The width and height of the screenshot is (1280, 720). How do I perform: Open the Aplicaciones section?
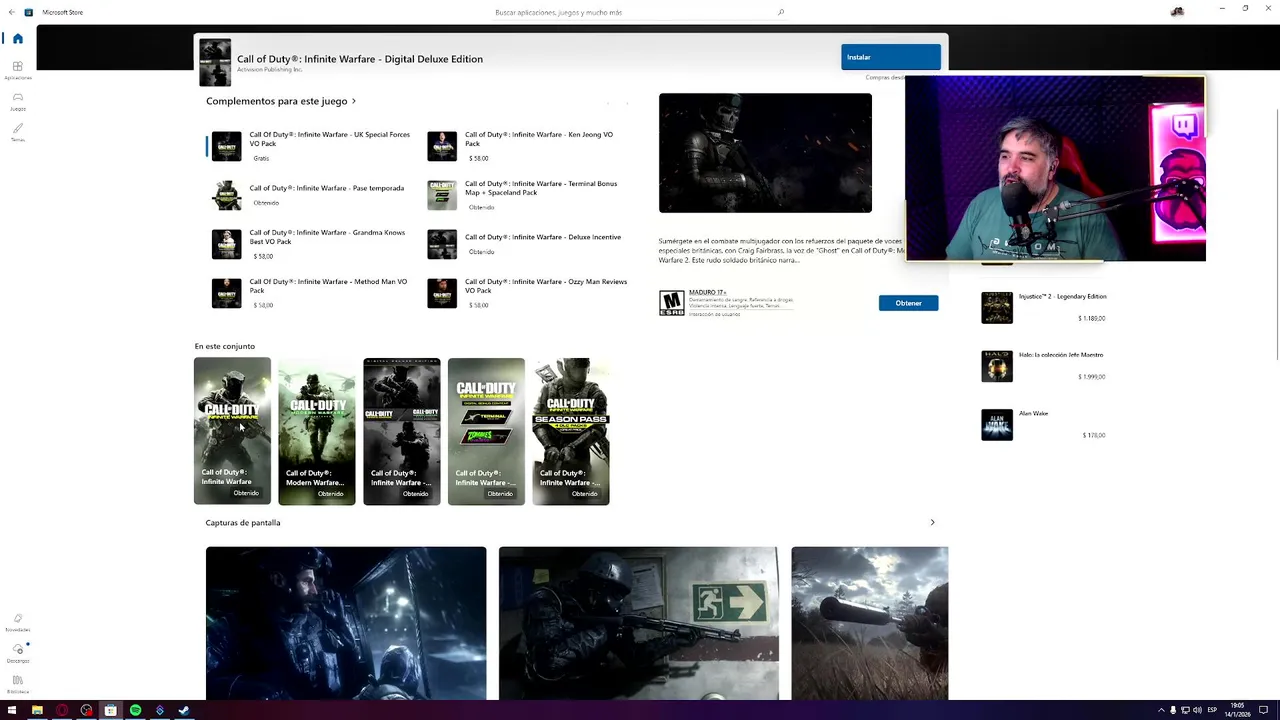coord(17,70)
